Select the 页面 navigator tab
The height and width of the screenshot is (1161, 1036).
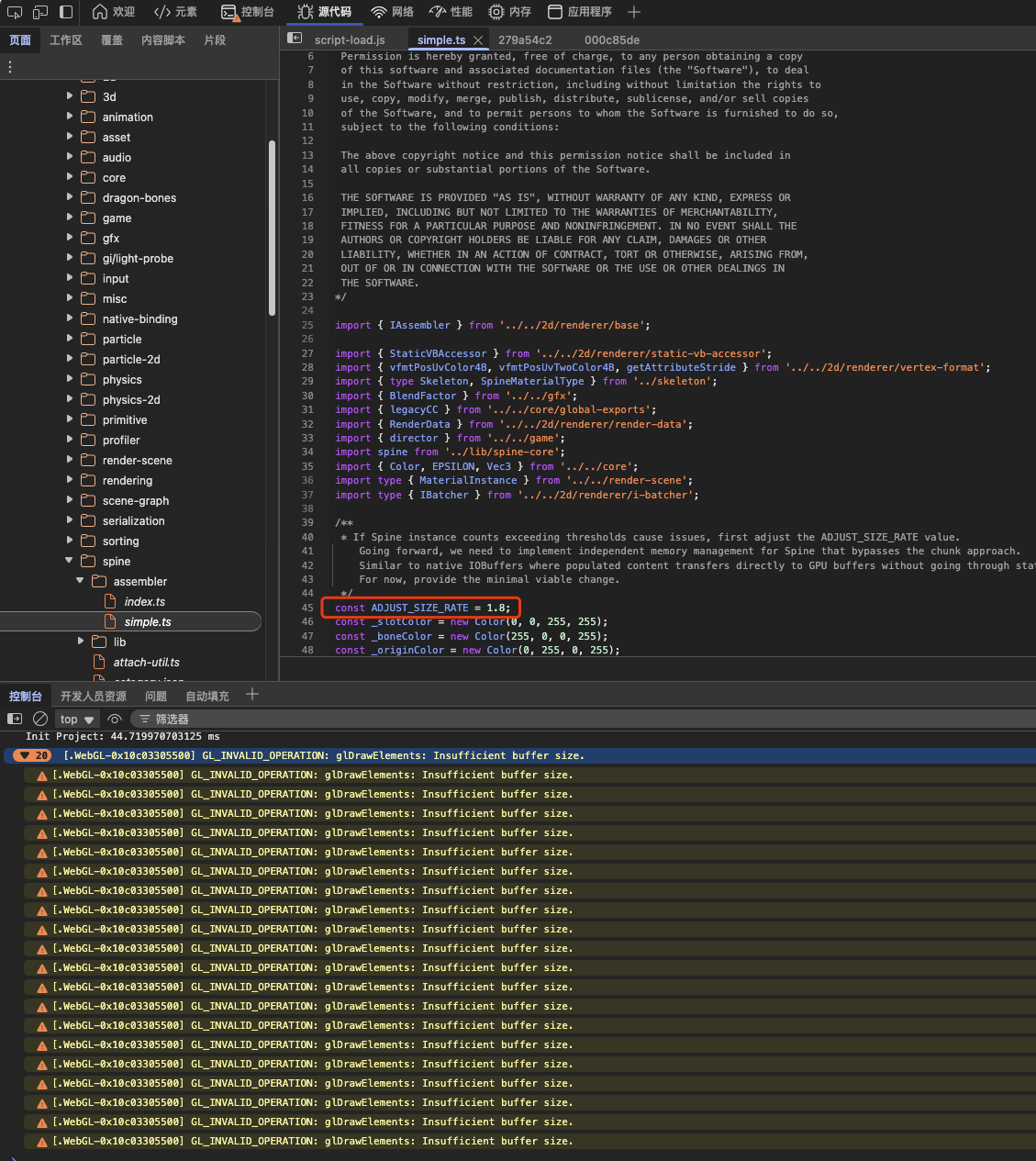pyautogui.click(x=20, y=40)
